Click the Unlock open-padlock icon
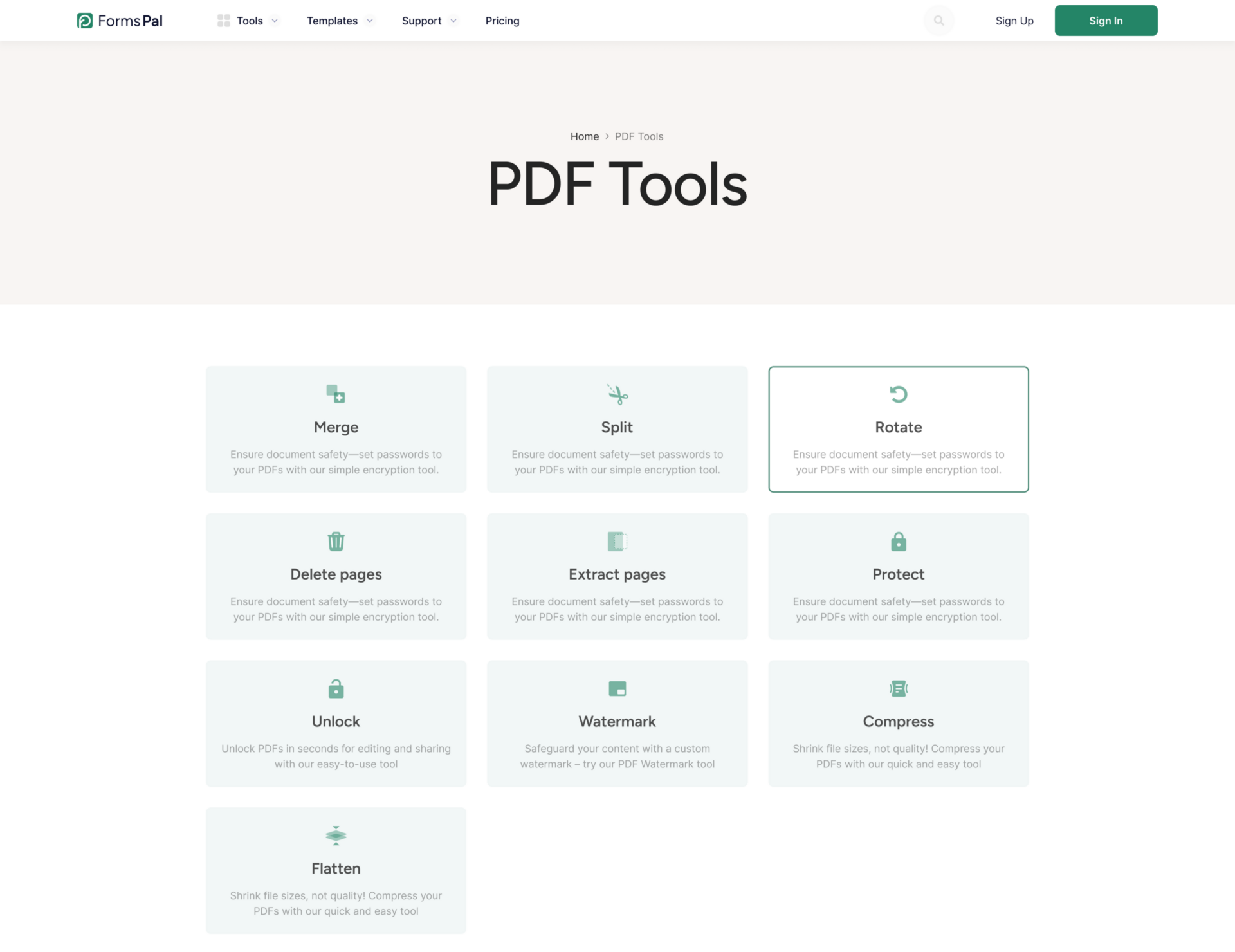 coord(336,688)
